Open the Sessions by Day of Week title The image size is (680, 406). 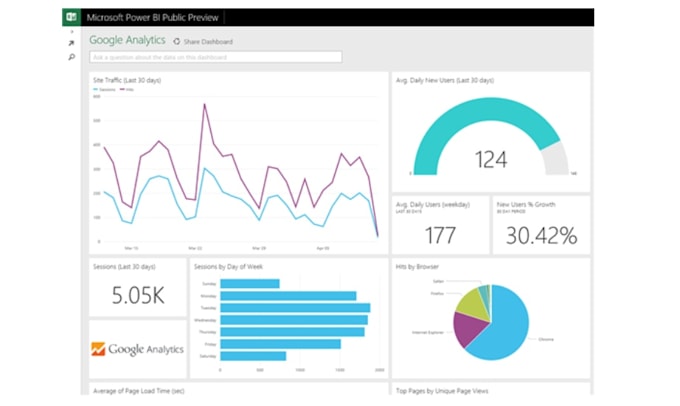pyautogui.click(x=228, y=267)
